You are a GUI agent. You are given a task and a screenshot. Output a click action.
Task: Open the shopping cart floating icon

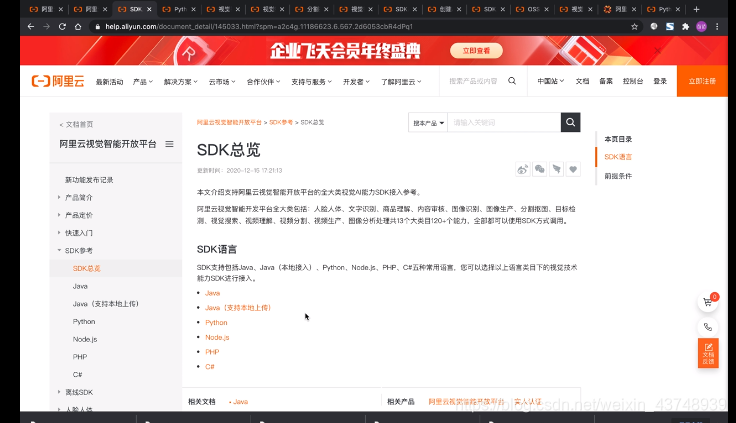click(708, 302)
